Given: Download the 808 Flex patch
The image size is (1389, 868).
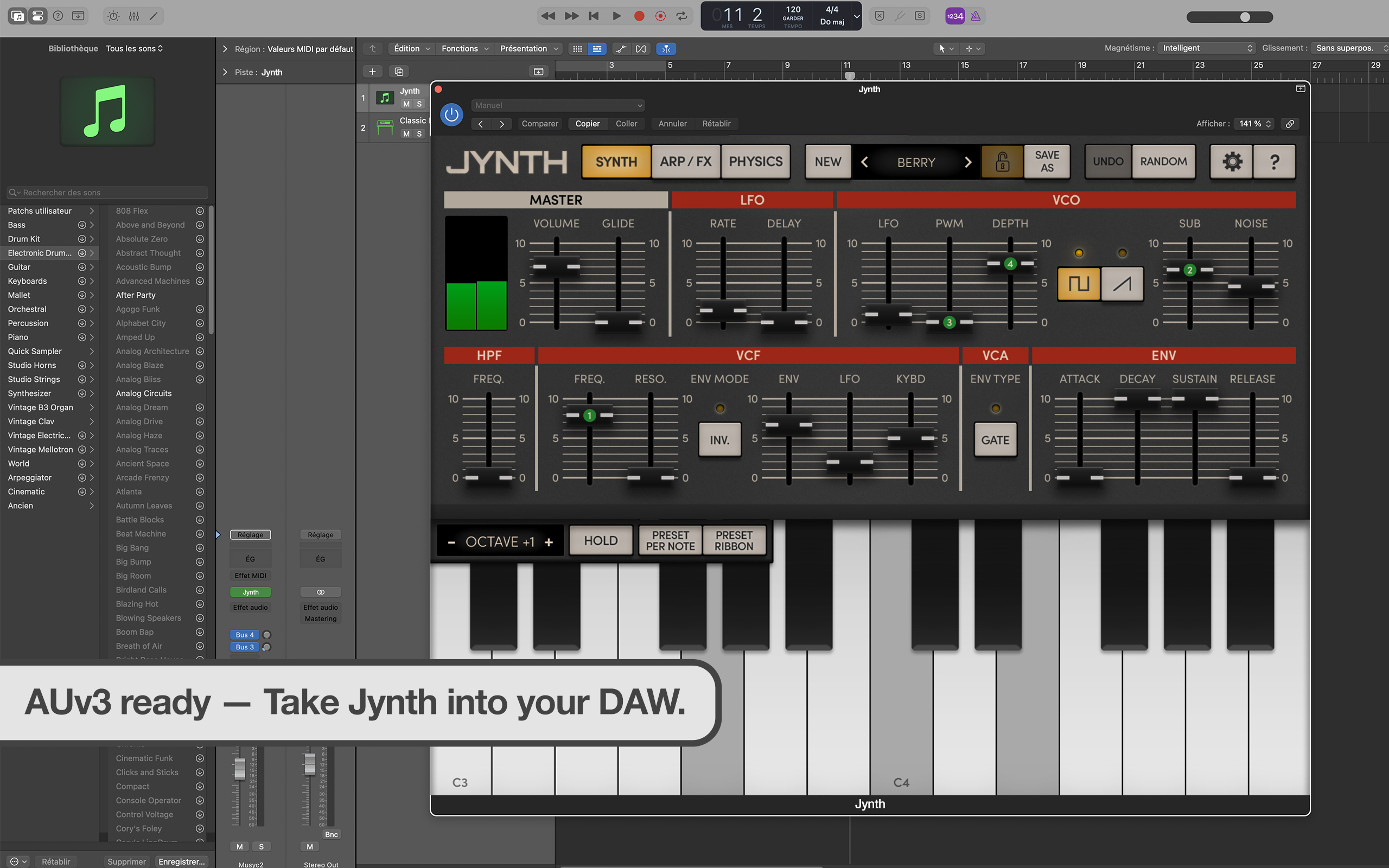Looking at the screenshot, I should click(200, 210).
